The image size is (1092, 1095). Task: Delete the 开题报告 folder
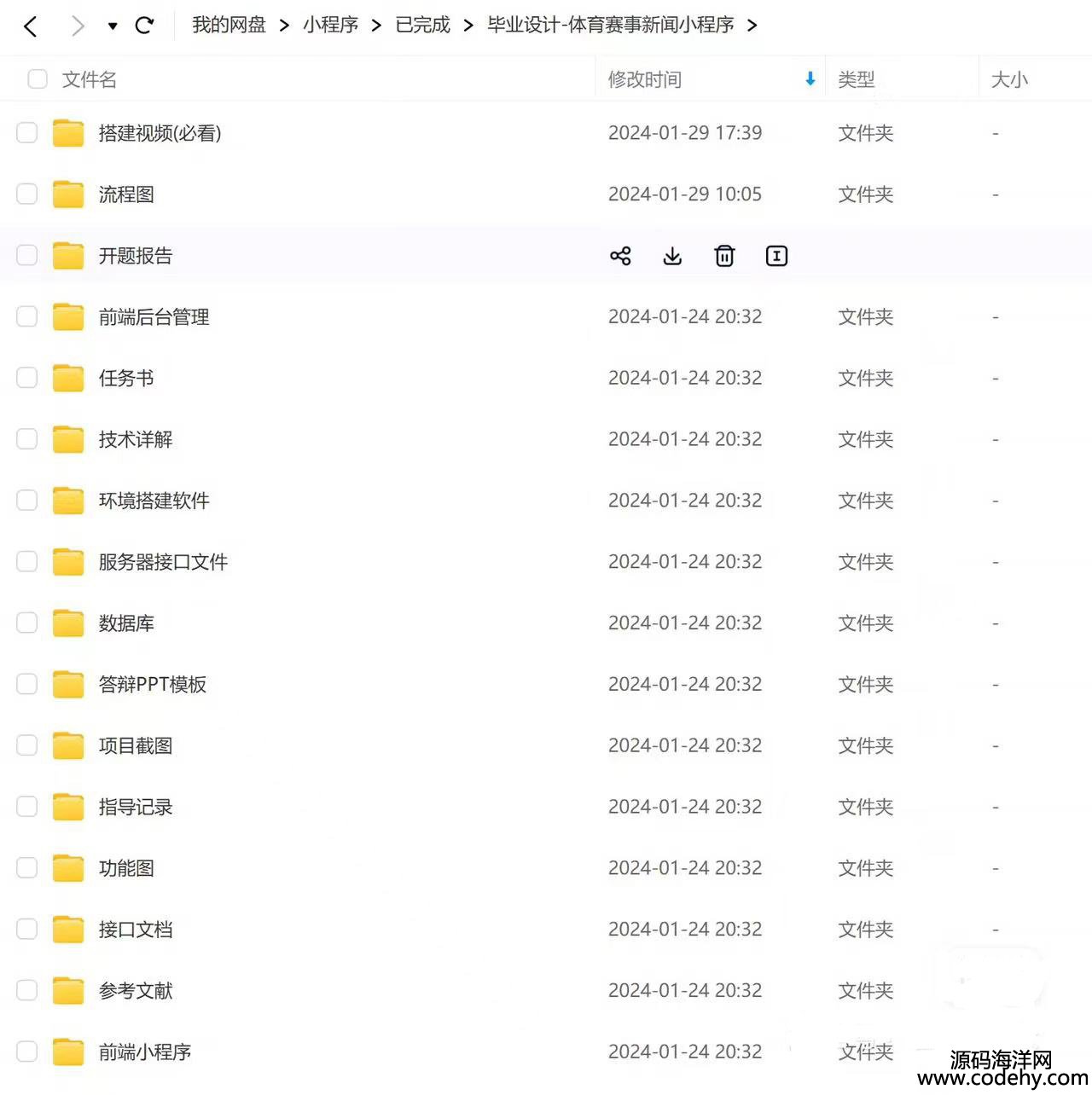724,256
